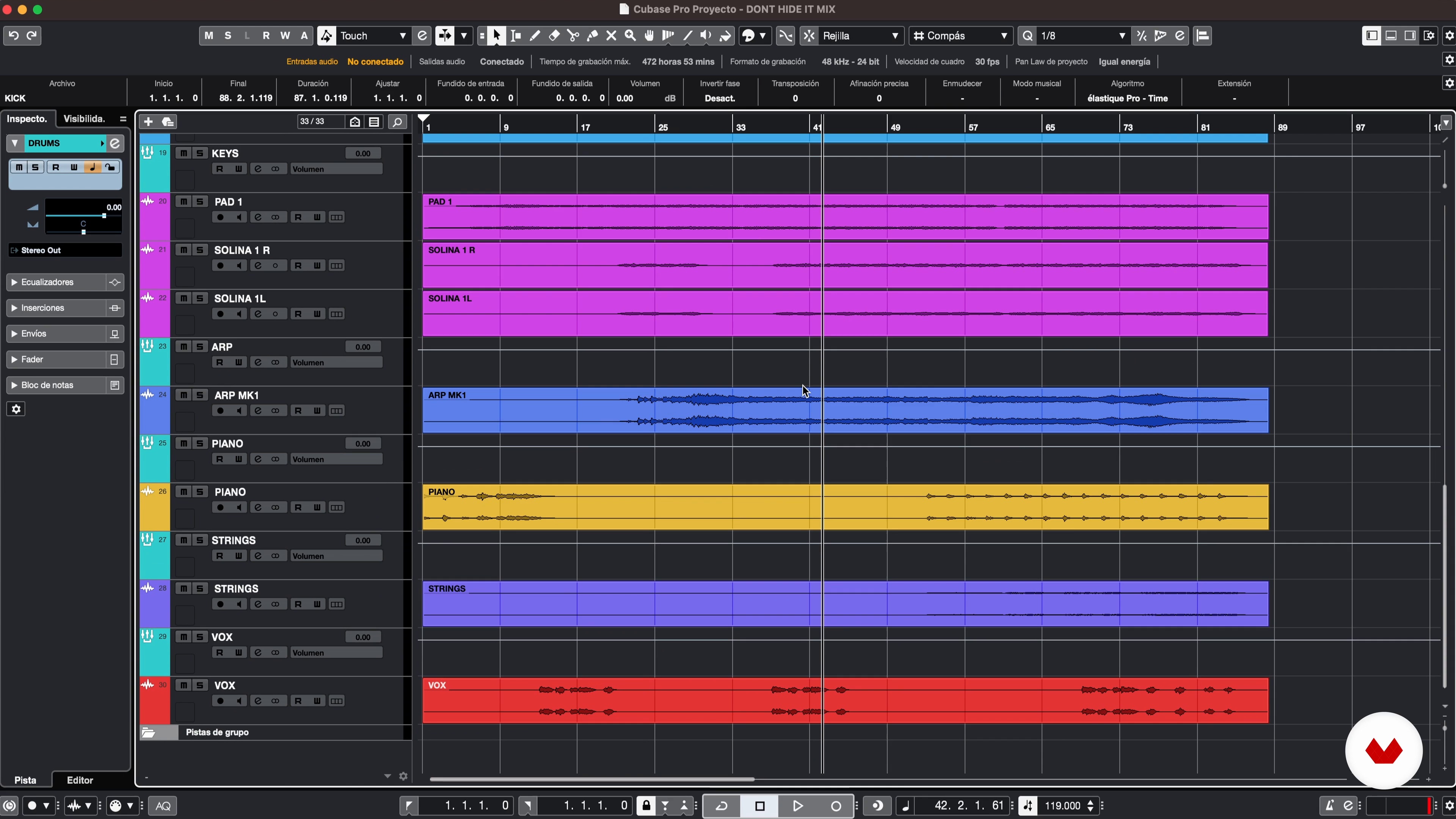1456x819 pixels.
Task: Mute the PAD 1 track
Action: click(184, 202)
